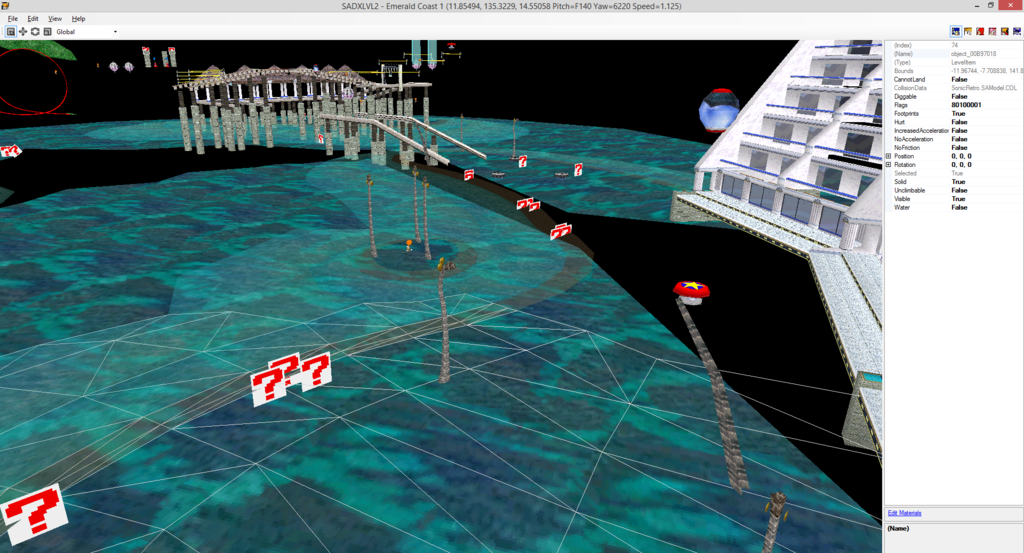Pick the Amy character icon
Image resolution: width=1024 pixels, height=553 pixels.
coord(992,32)
